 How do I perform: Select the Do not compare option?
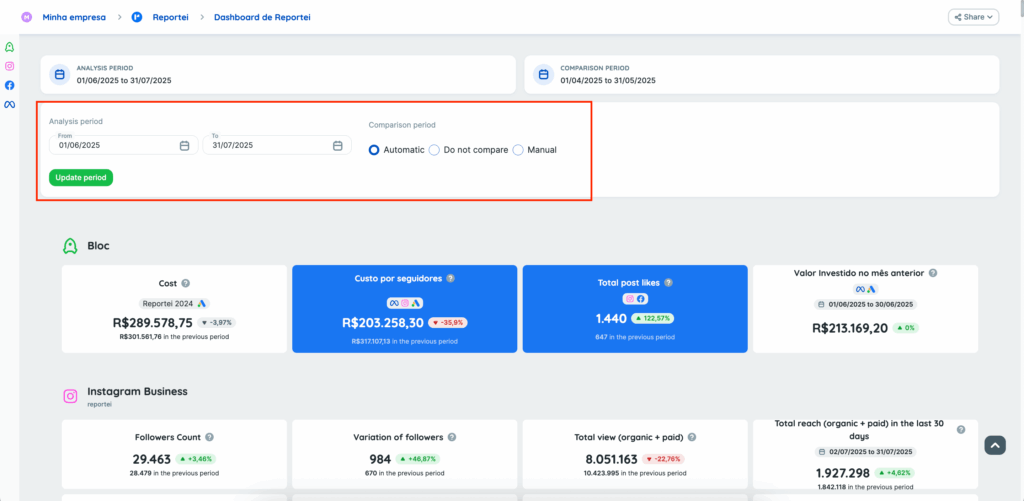[434, 150]
